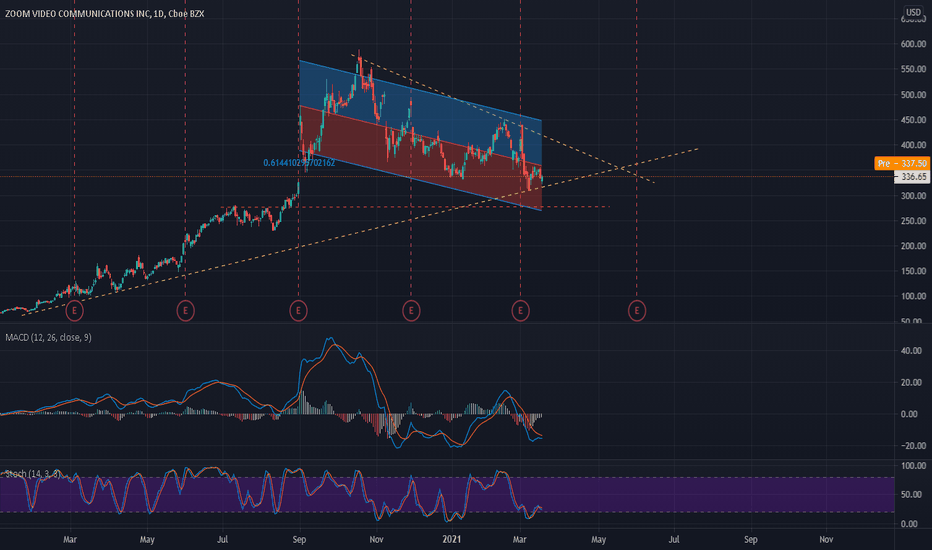Click the 20.00 label on the MACD scale

(x=913, y=382)
